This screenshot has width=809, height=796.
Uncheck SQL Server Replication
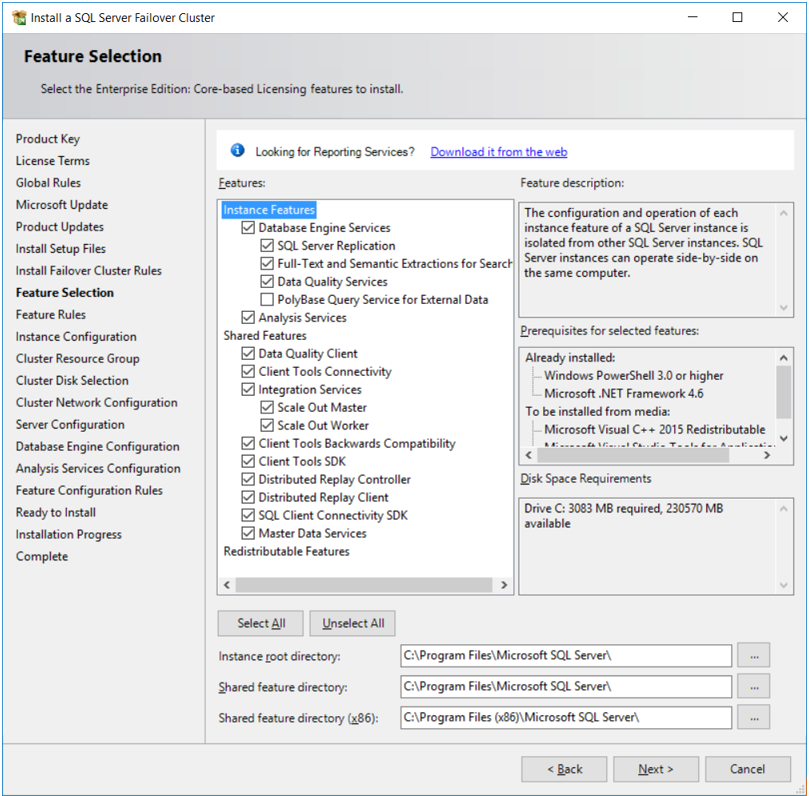click(x=267, y=246)
